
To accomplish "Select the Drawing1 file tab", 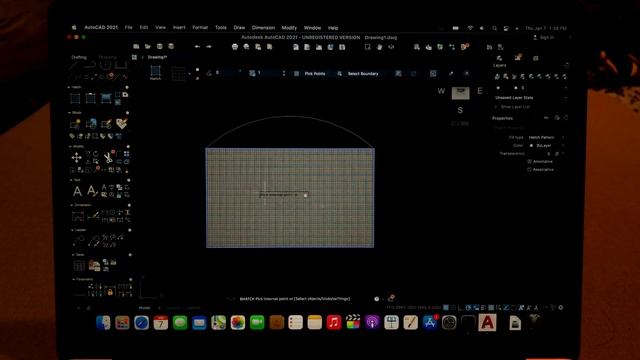I will click(x=157, y=57).
